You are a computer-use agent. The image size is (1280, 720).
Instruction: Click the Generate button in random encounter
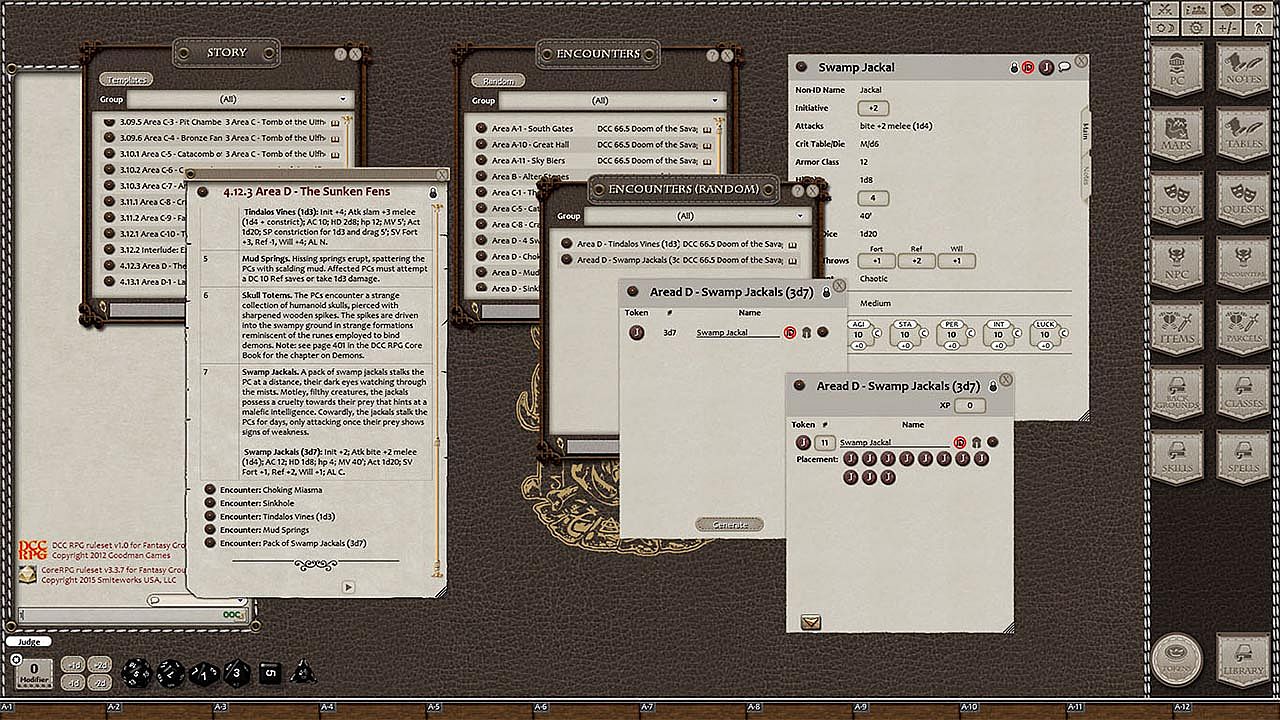point(730,525)
